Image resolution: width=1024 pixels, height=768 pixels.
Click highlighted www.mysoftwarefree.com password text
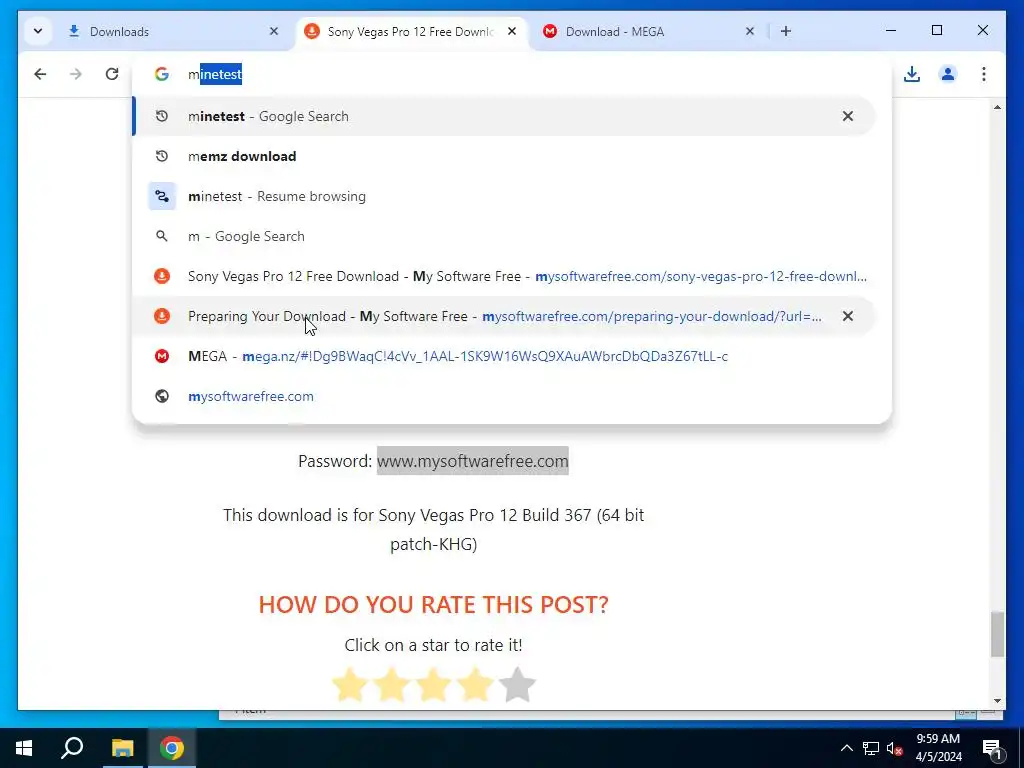point(472,461)
